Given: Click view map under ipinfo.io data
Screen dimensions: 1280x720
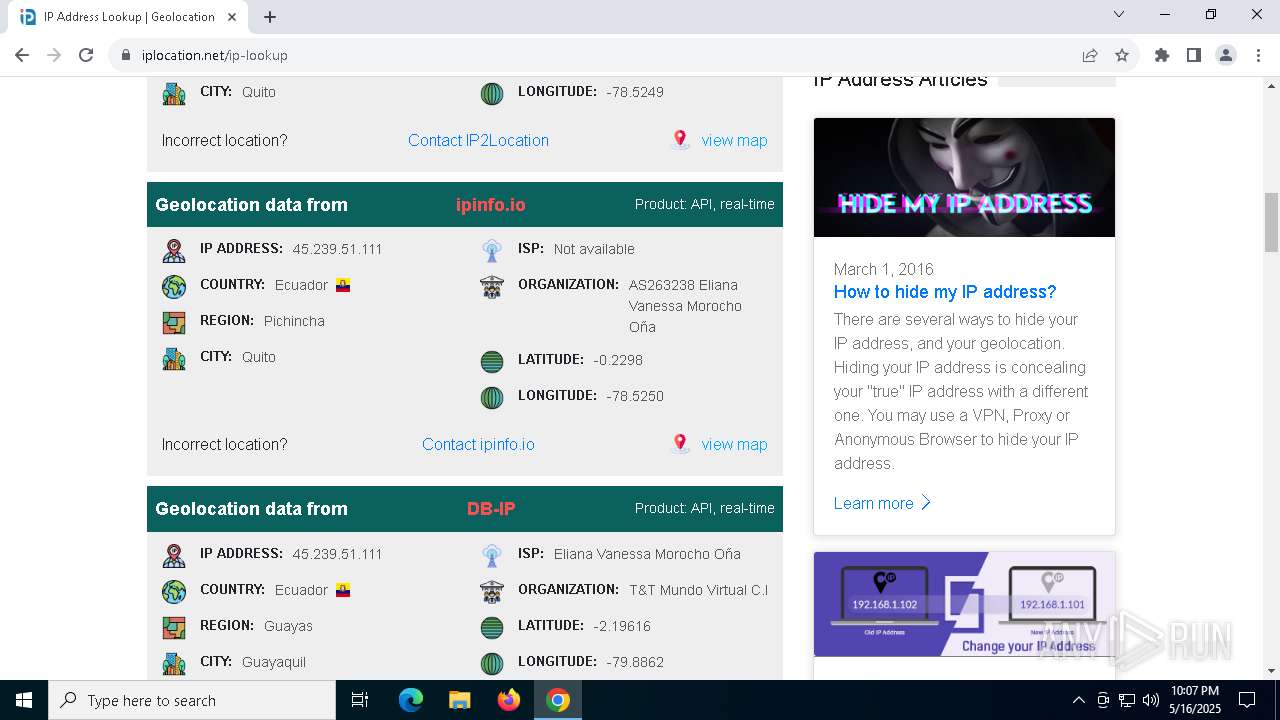Looking at the screenshot, I should pos(734,444).
